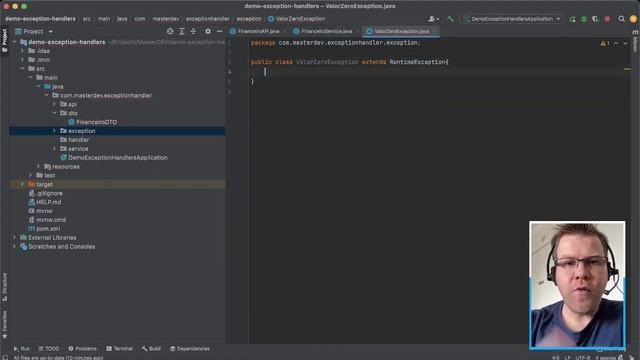The width and height of the screenshot is (640, 360).
Task: Open the Dependencies tool window
Action: click(189, 349)
